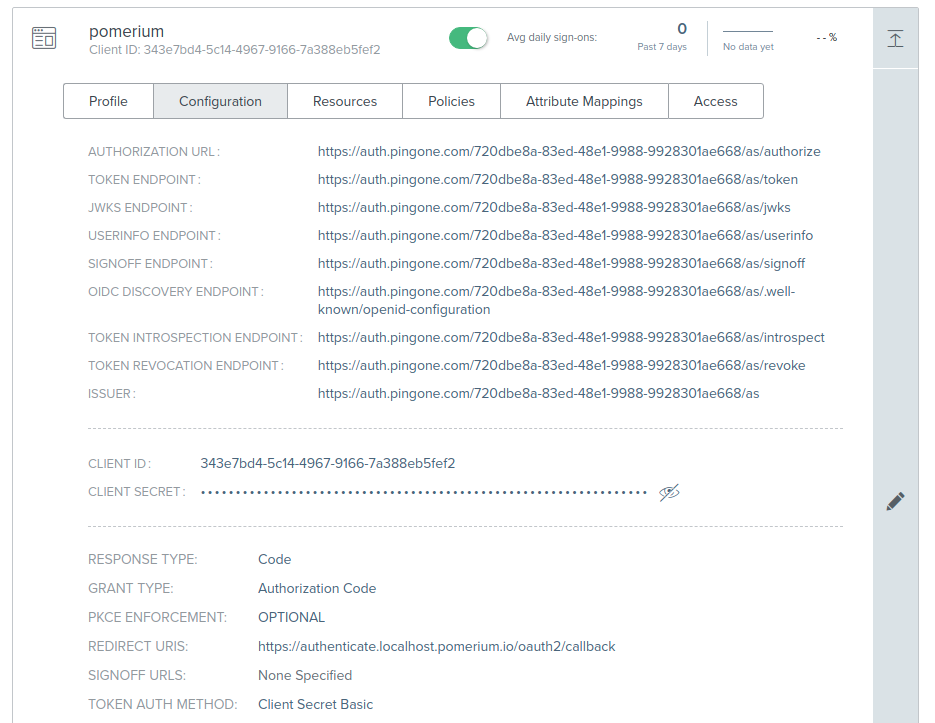Switch to the Resources tab
Viewport: 935px width, 723px height.
pos(345,101)
